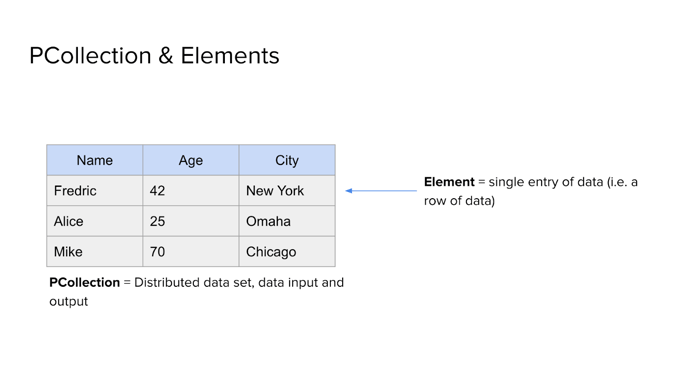Click the cell containing 25
The height and width of the screenshot is (385, 700).
(x=191, y=221)
